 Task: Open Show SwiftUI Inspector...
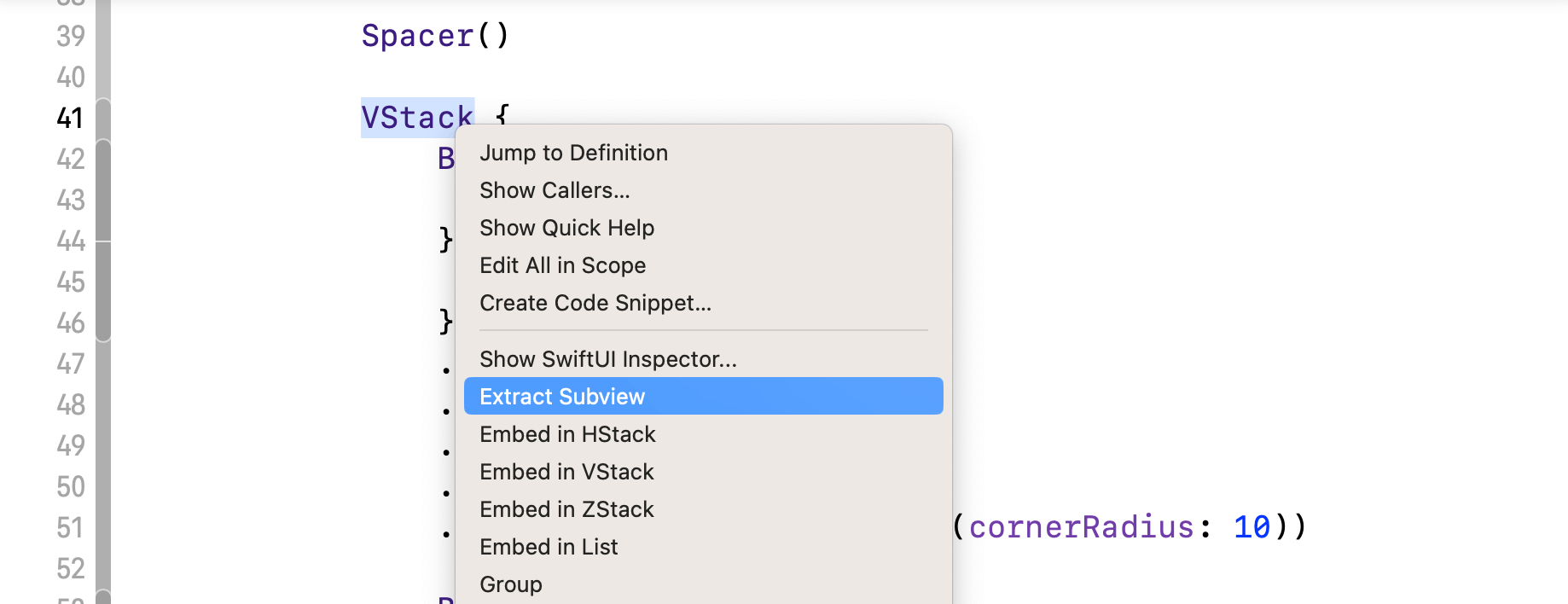tap(607, 359)
